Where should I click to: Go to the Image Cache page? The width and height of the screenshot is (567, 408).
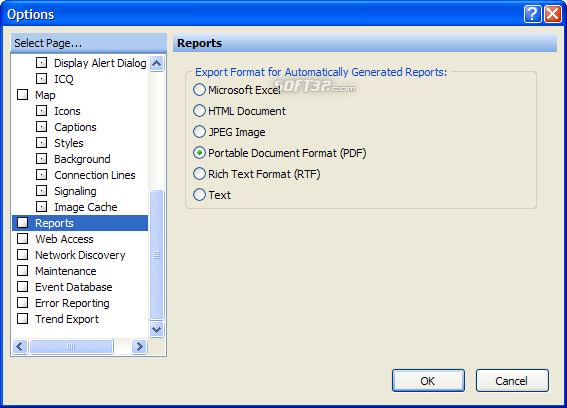86,207
